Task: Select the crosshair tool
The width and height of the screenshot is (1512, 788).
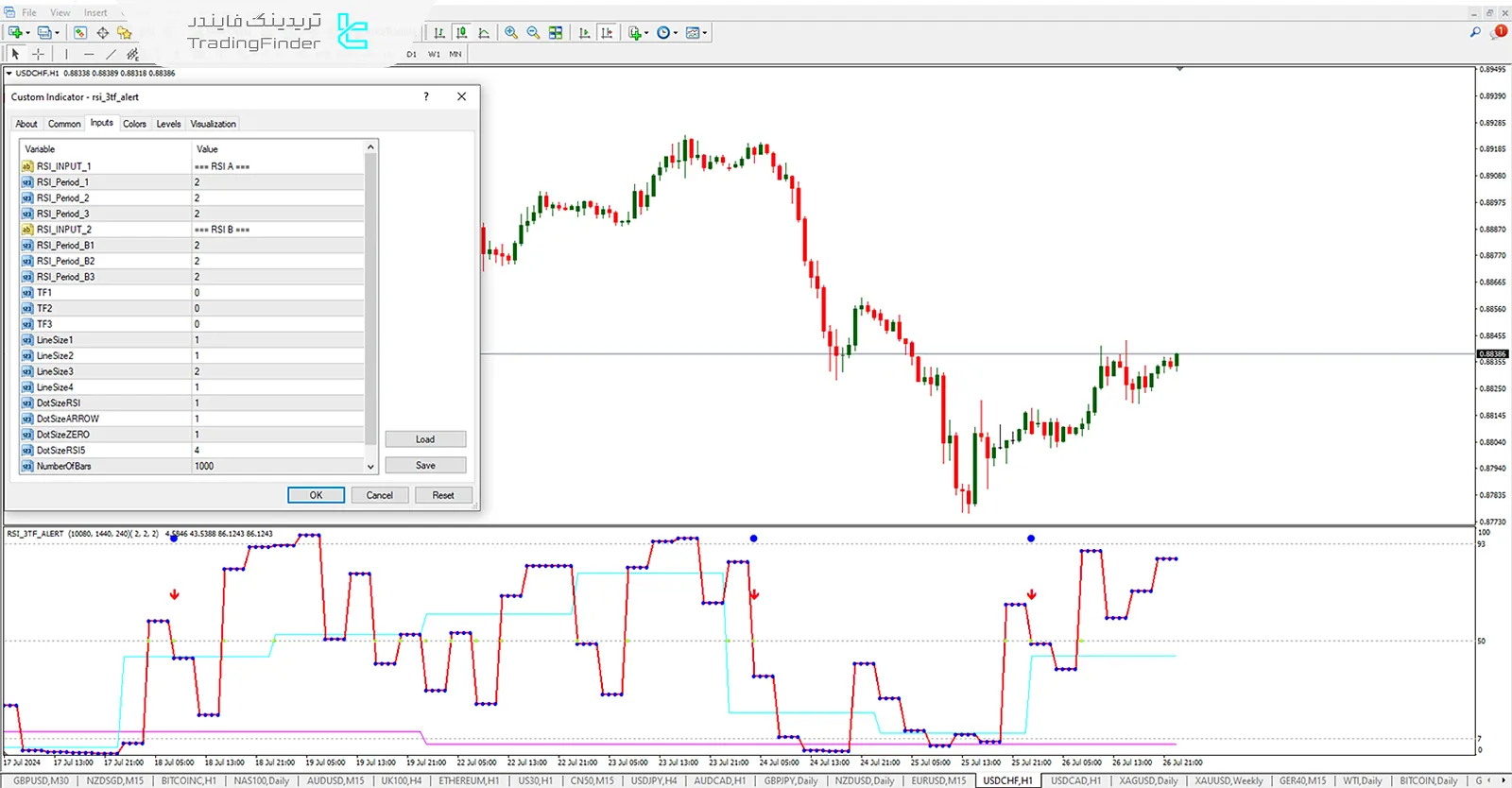Action: pos(38,55)
